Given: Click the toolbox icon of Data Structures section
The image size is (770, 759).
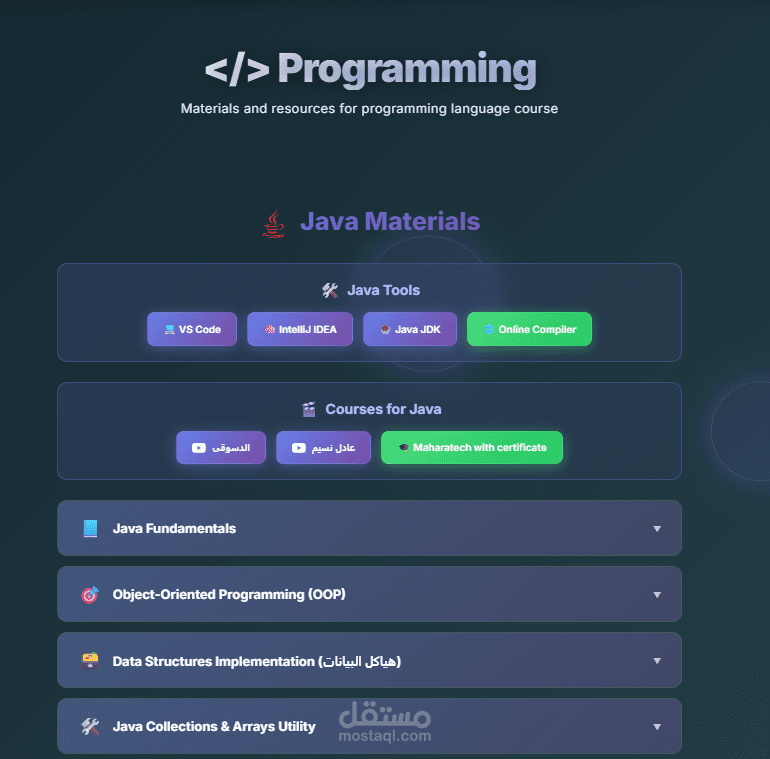Looking at the screenshot, I should pyautogui.click(x=90, y=661).
